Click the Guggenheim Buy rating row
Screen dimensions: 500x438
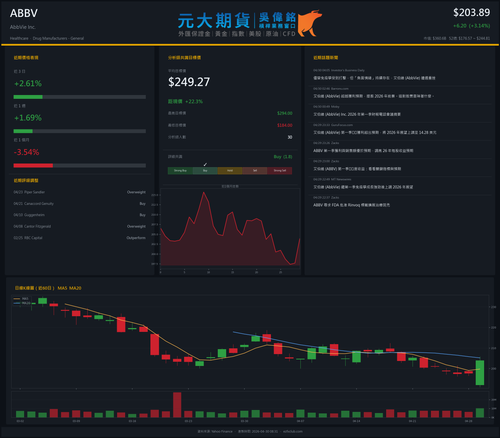click(x=79, y=215)
